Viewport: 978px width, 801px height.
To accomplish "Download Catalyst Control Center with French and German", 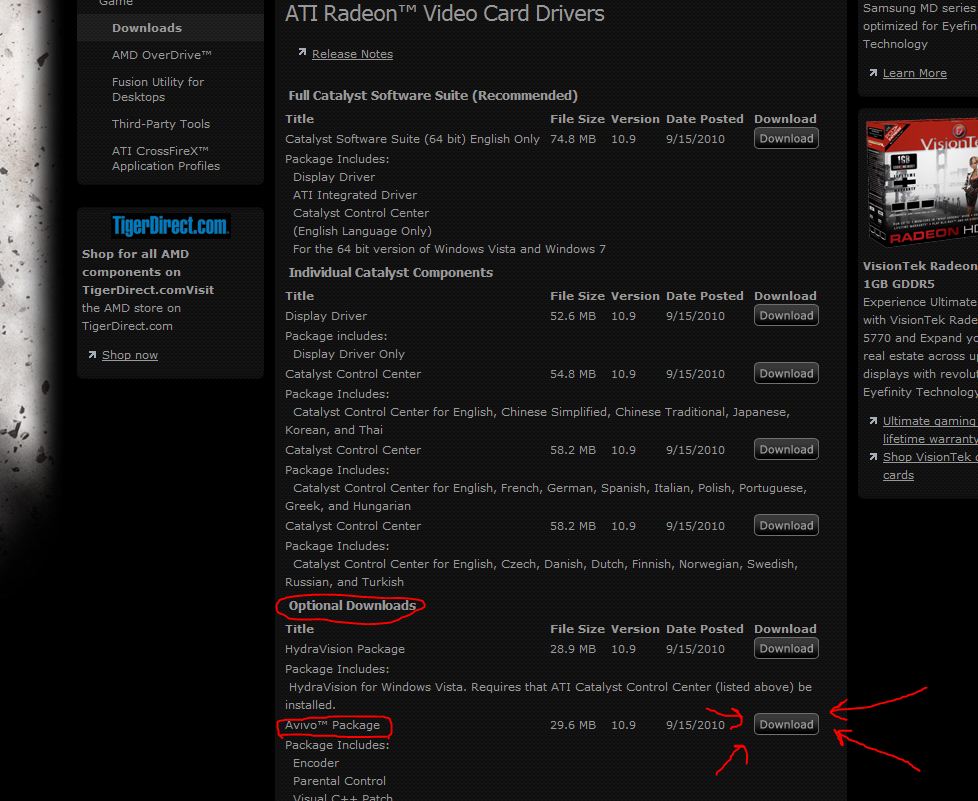I will pos(786,450).
